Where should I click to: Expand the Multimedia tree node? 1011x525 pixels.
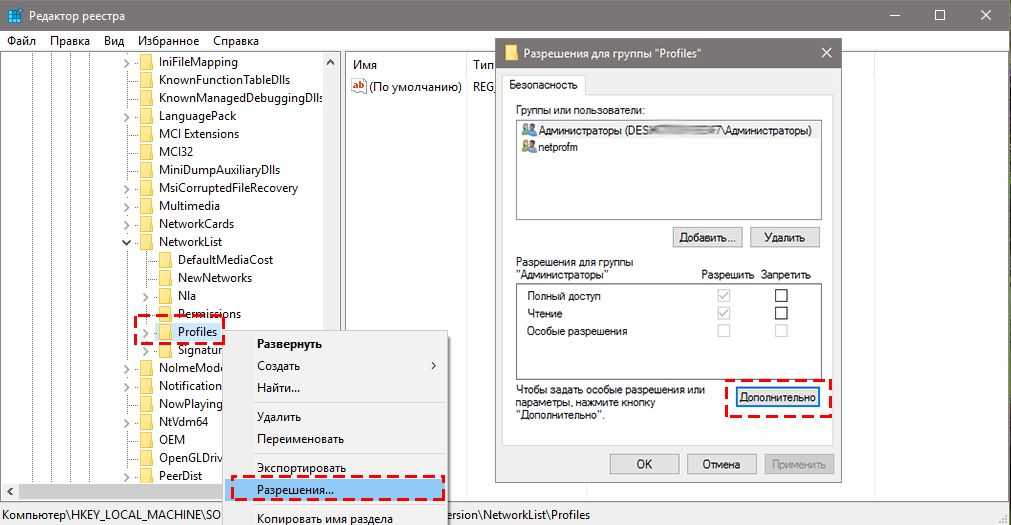126,207
